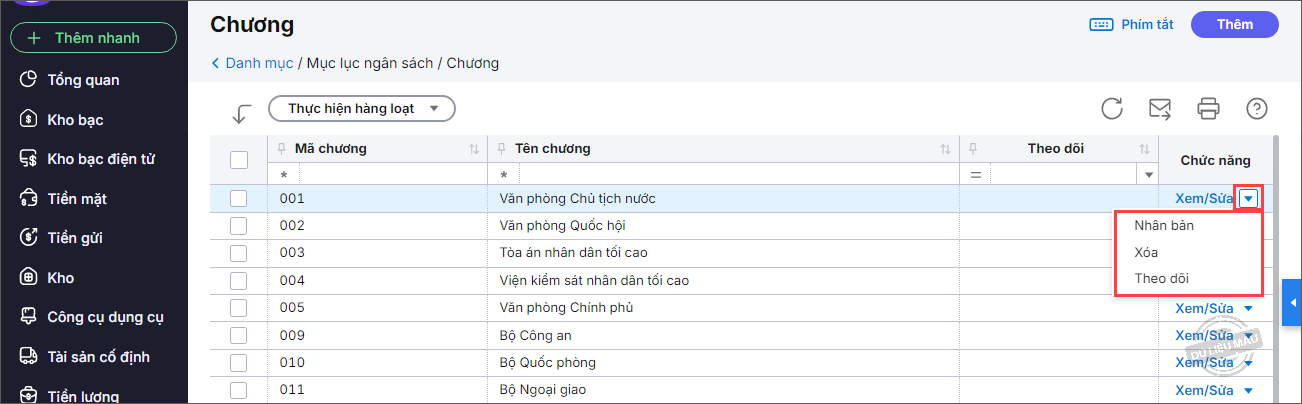
Task: Open Tiền mặt in the sidebar
Action: 77,199
